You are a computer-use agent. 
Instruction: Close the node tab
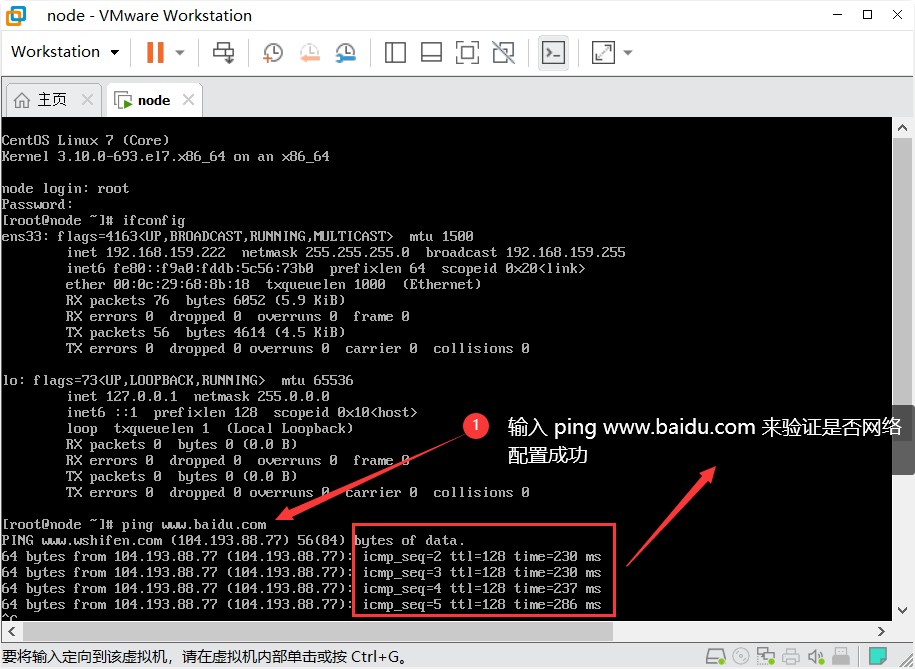point(188,100)
